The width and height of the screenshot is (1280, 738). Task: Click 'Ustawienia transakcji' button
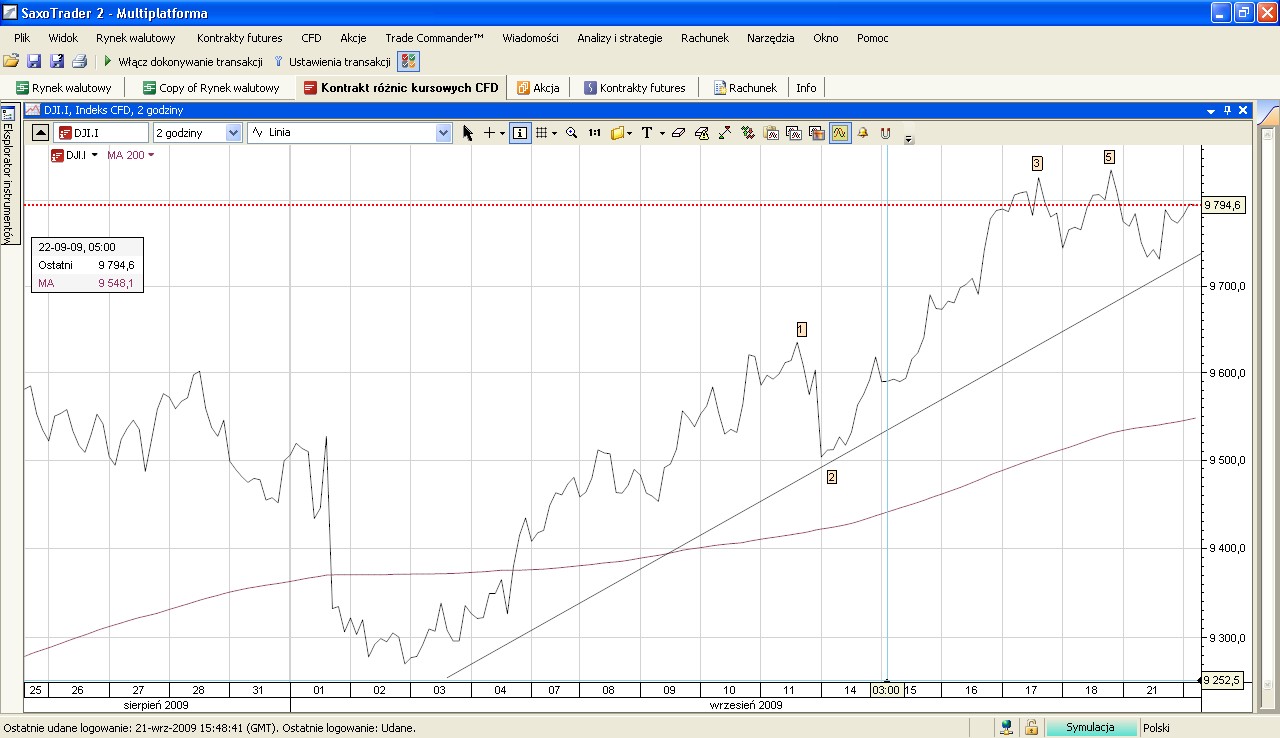(332, 62)
